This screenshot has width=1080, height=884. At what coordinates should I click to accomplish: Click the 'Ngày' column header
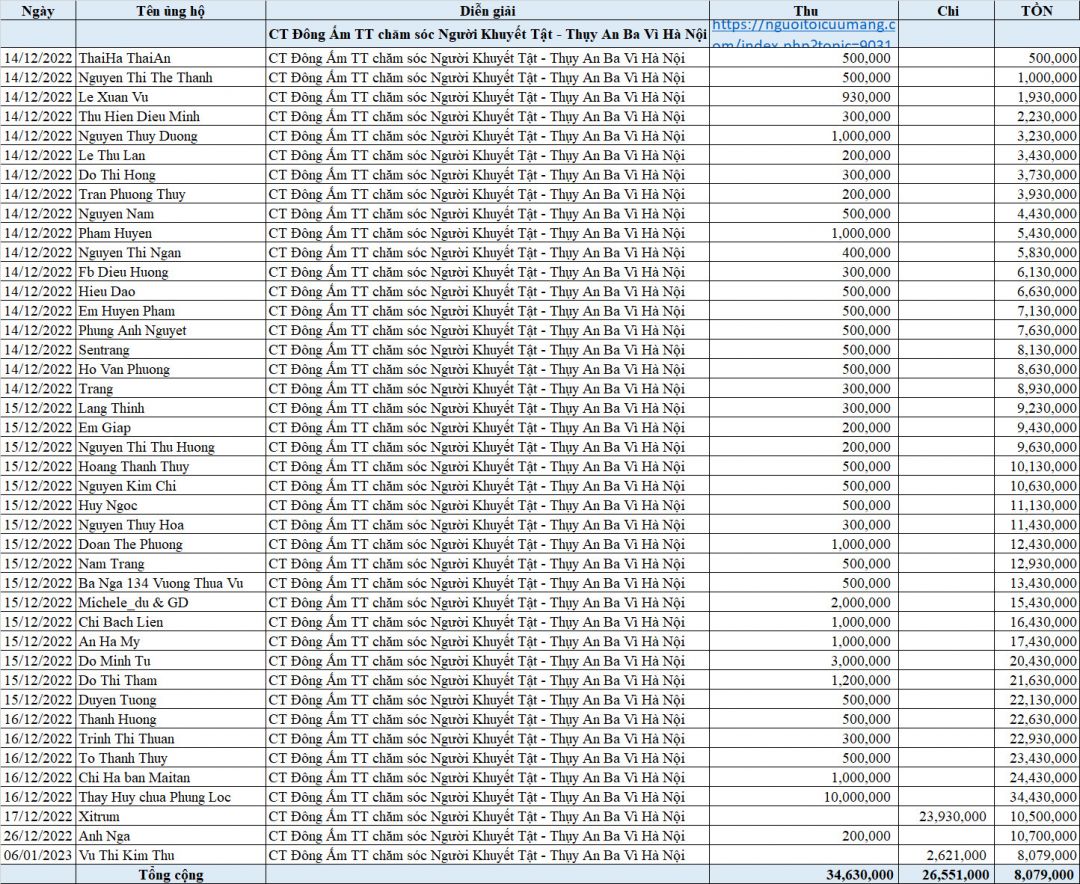(x=37, y=11)
